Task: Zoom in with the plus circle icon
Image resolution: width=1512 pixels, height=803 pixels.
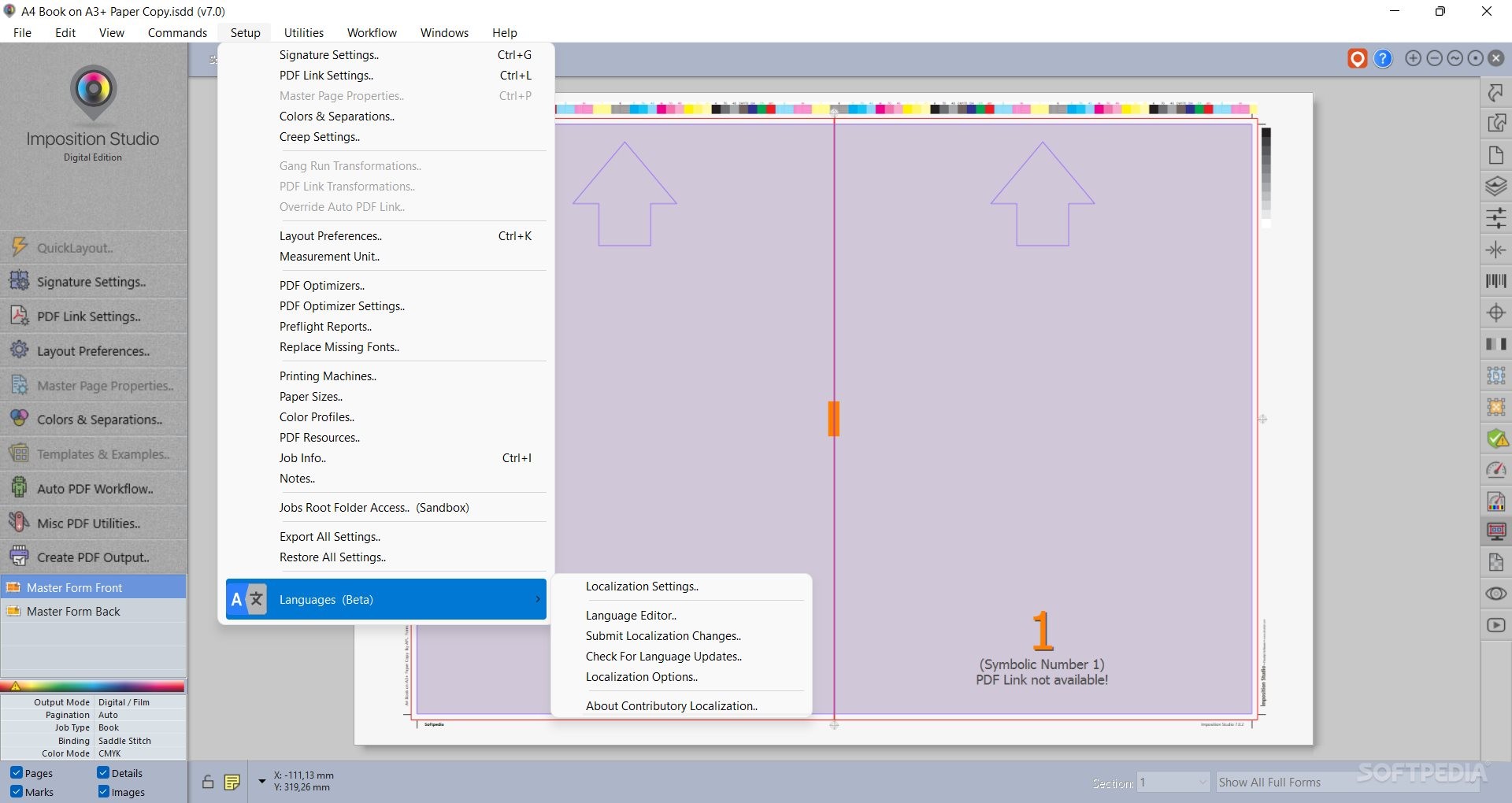Action: [1414, 58]
